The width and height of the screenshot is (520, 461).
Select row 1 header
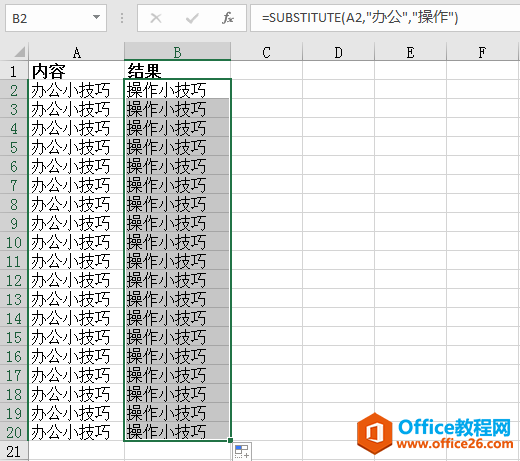pyautogui.click(x=14, y=70)
